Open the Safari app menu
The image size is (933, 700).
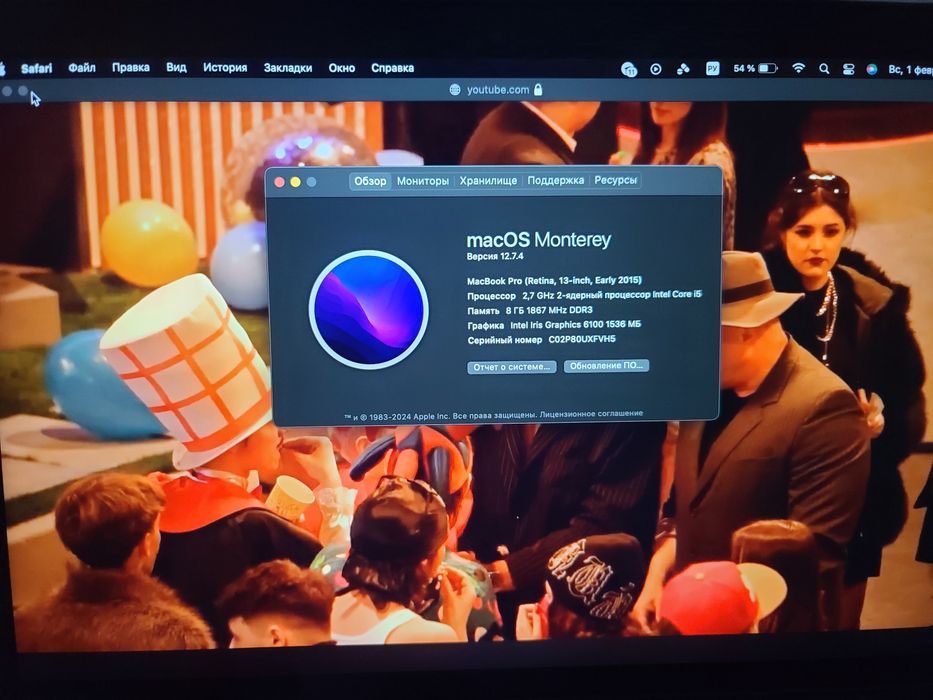37,68
